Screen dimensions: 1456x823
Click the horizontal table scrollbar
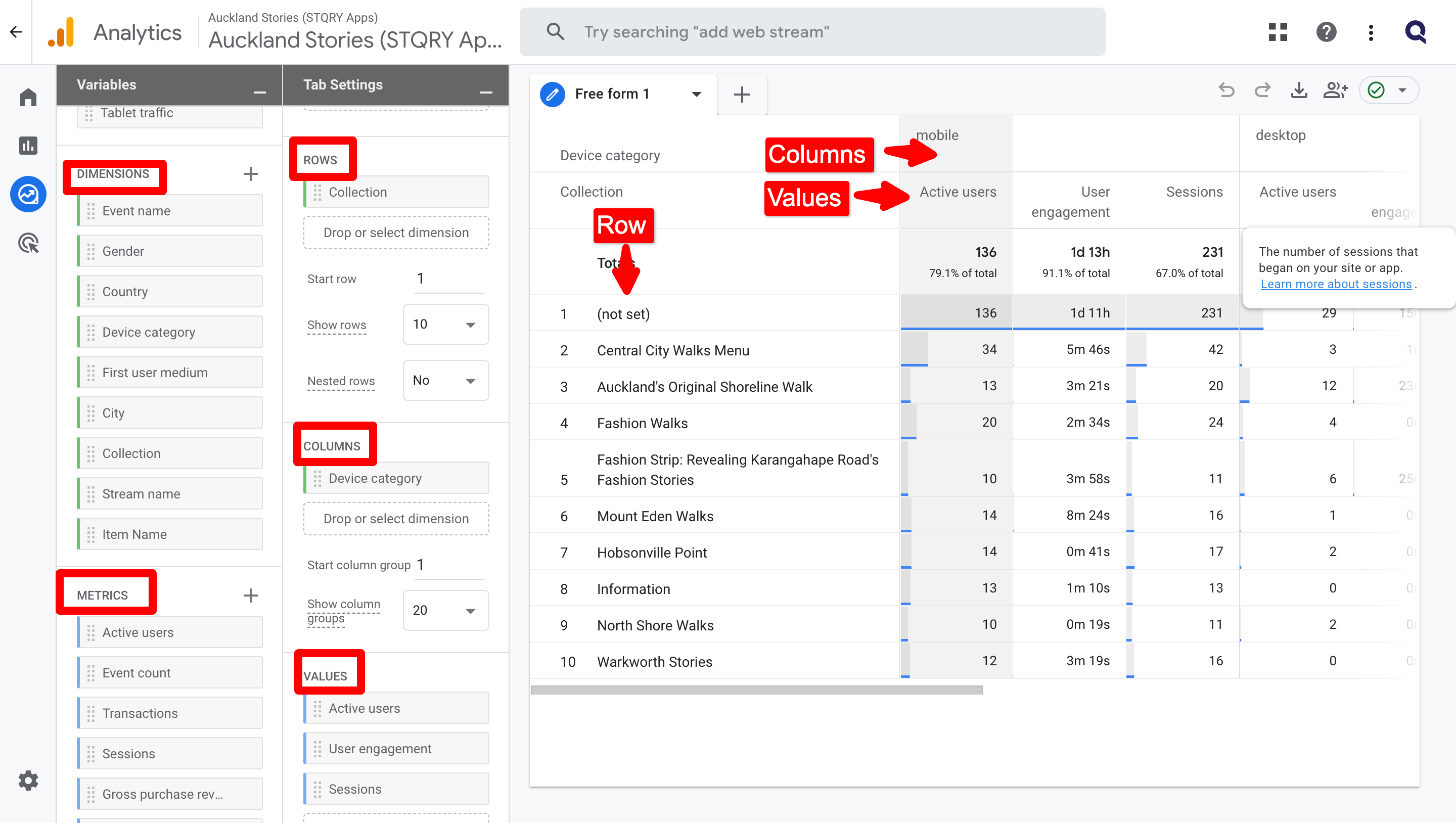pyautogui.click(x=756, y=690)
